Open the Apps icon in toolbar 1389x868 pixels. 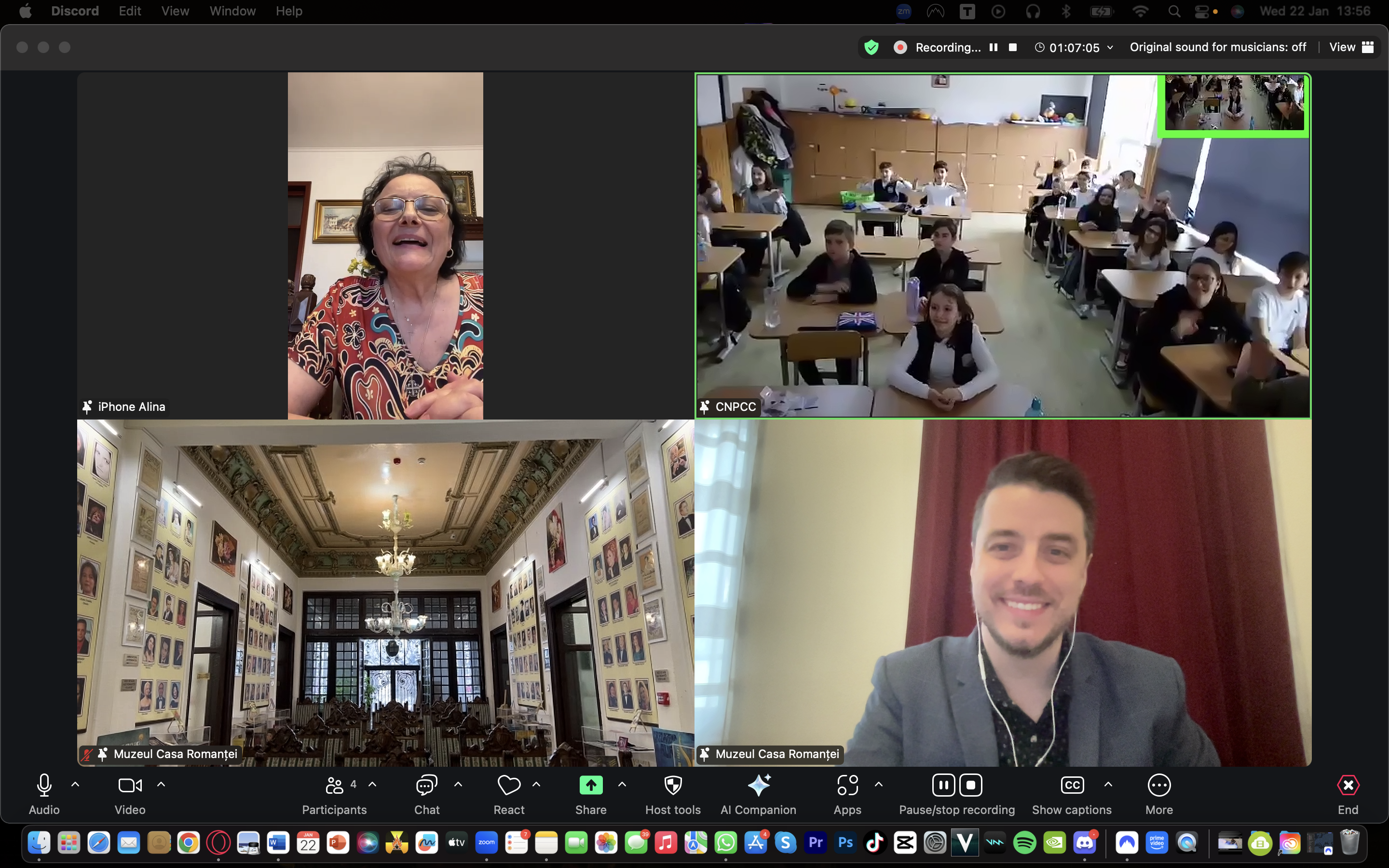tap(847, 786)
